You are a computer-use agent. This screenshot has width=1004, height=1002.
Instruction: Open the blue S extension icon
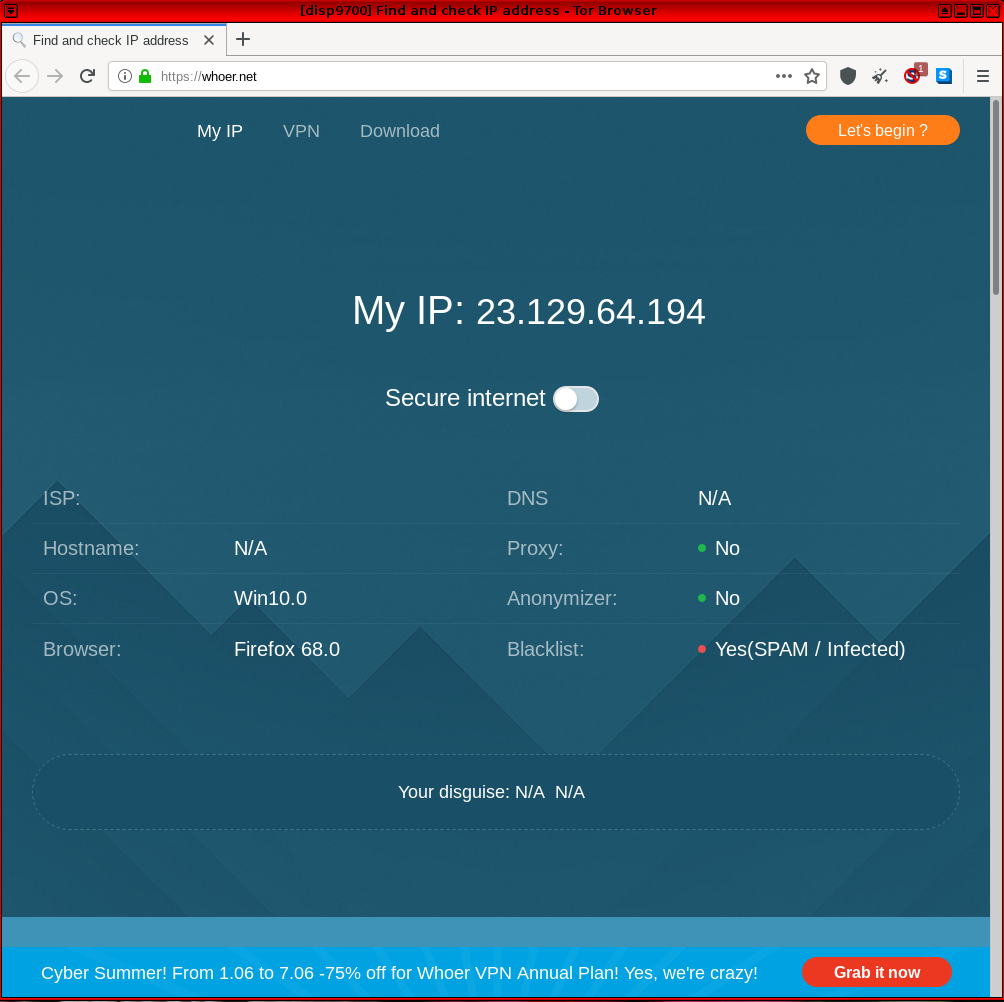click(x=944, y=76)
